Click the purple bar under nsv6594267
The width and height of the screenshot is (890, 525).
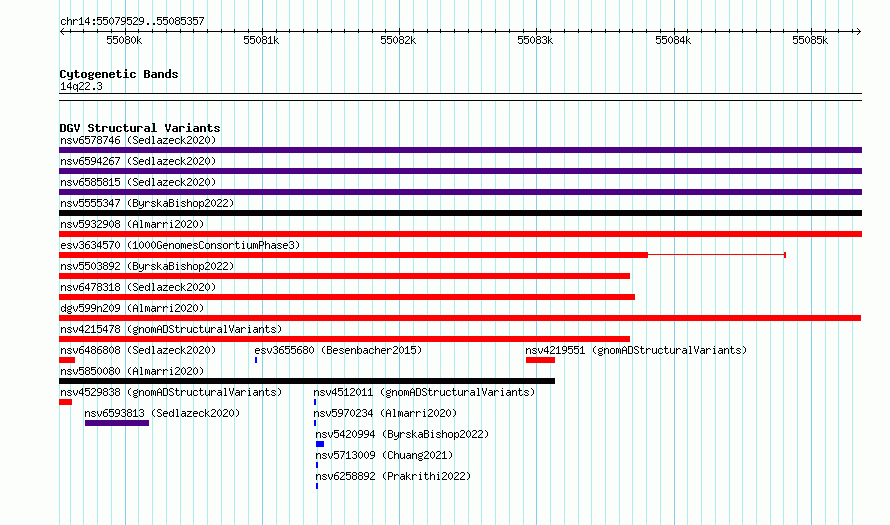pyautogui.click(x=460, y=171)
